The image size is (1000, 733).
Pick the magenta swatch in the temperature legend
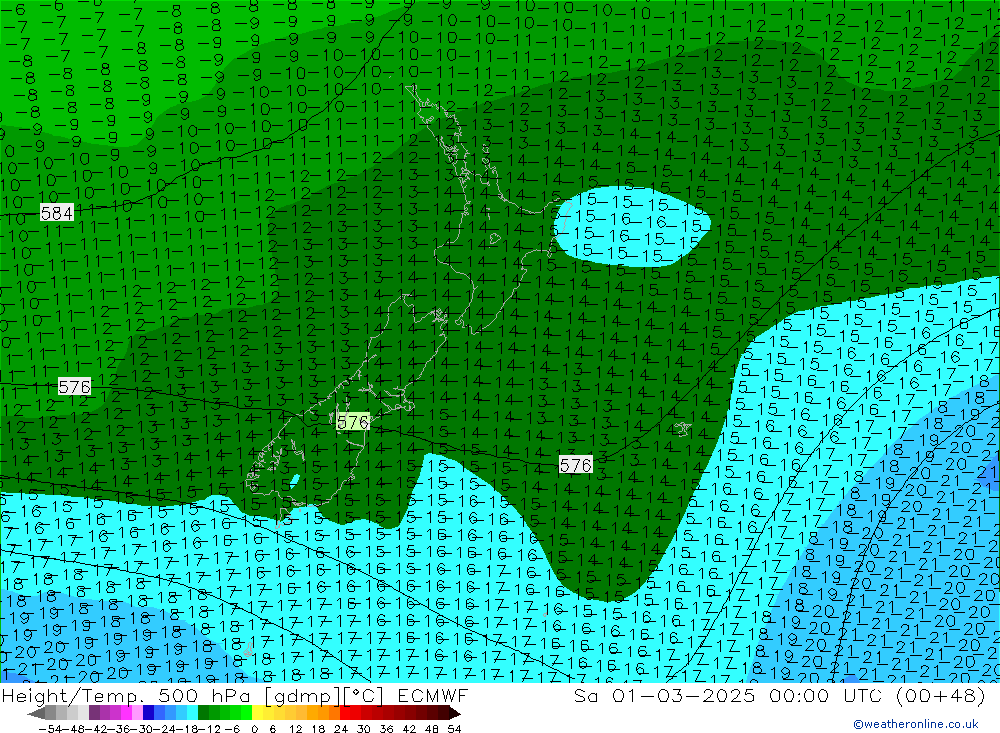coord(126,713)
